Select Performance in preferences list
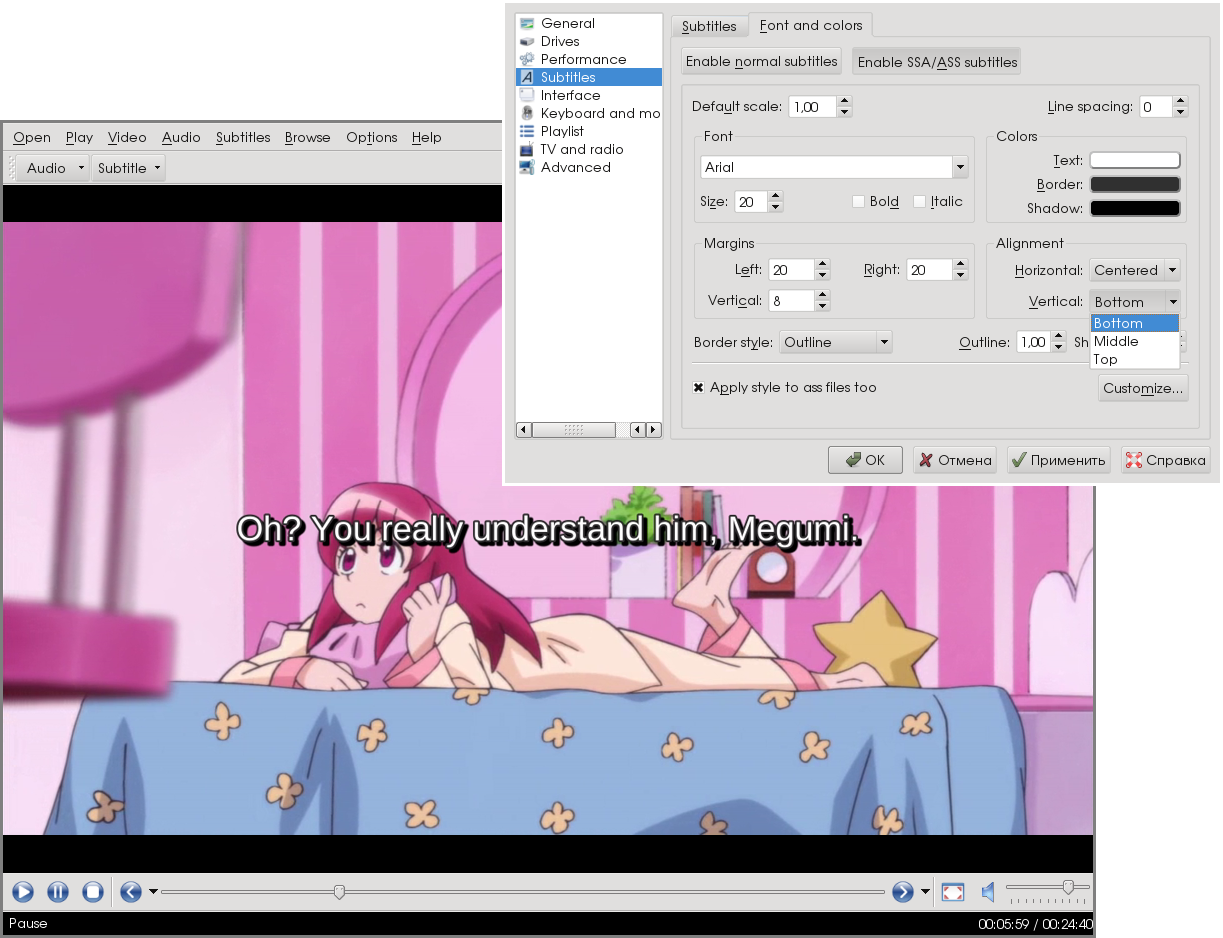The width and height of the screenshot is (1223, 938). [588, 59]
